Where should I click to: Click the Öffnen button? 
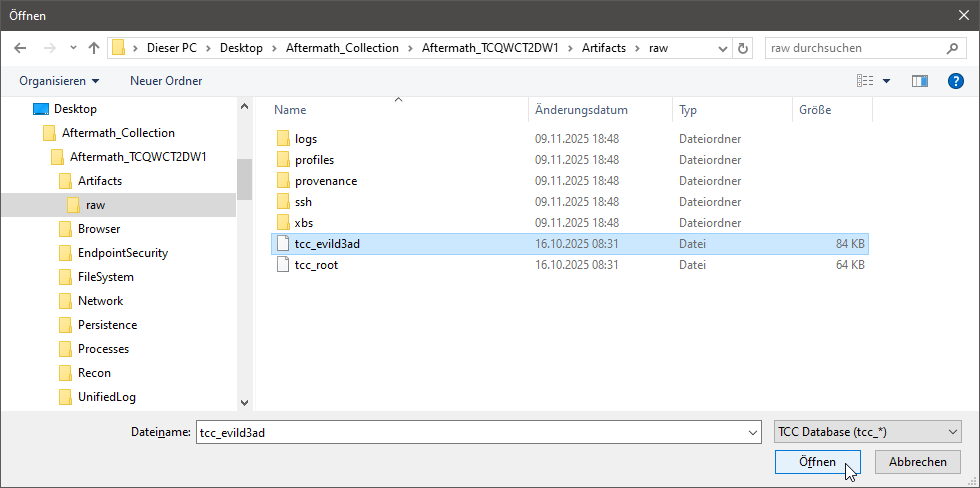[817, 462]
